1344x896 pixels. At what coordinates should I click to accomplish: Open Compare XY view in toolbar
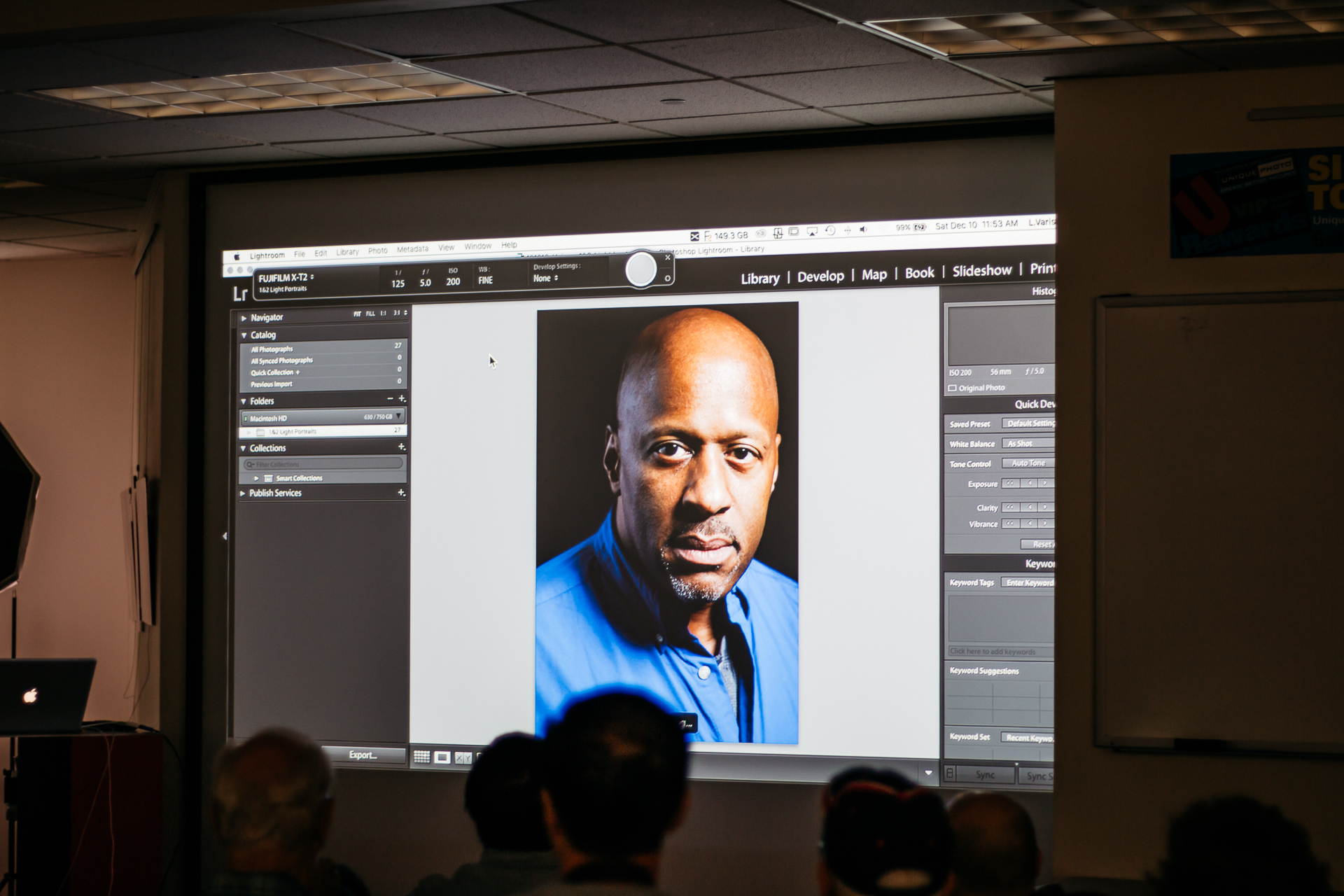click(463, 757)
